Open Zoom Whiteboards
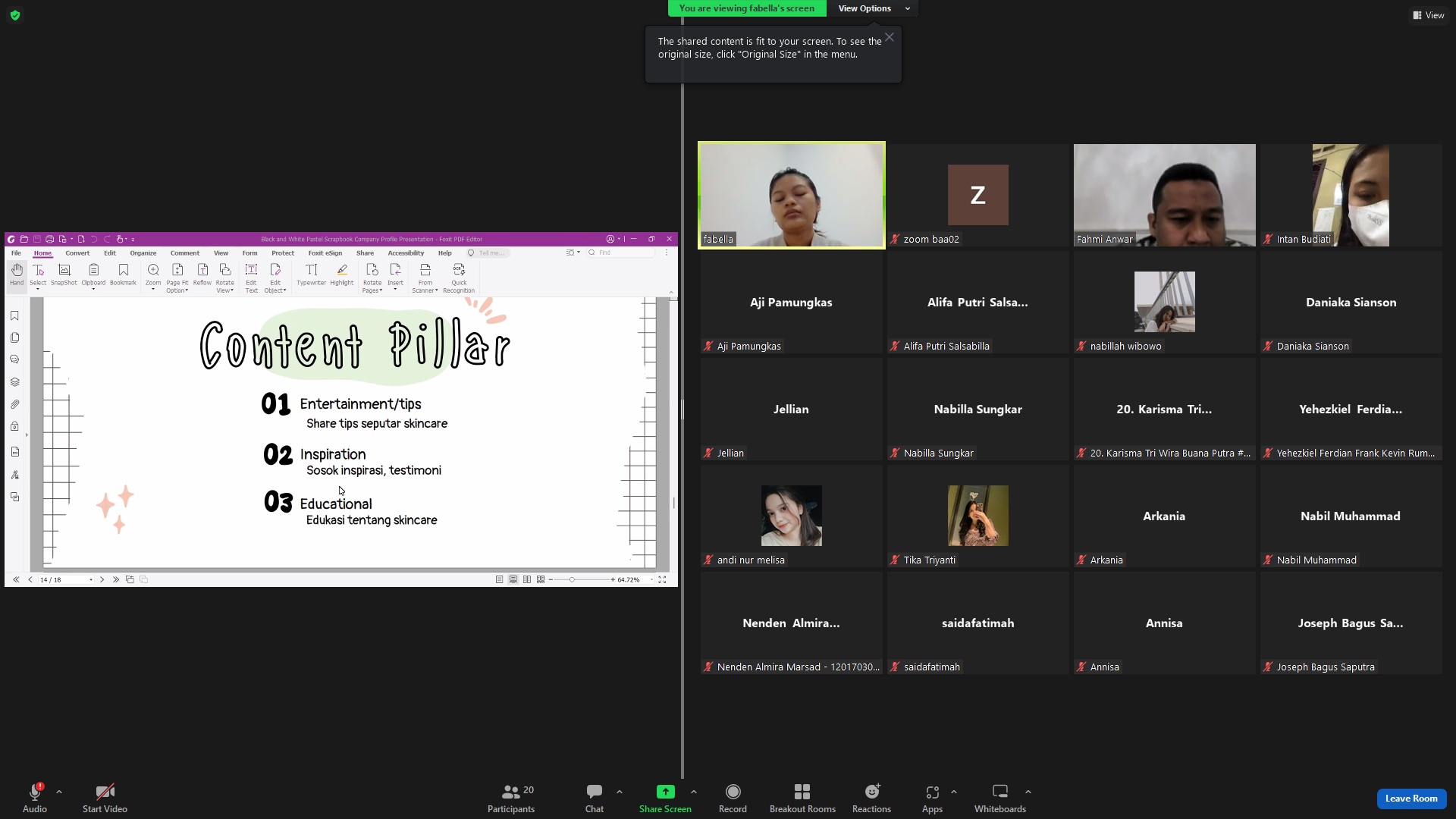Viewport: 1456px width, 819px height. tap(999, 799)
